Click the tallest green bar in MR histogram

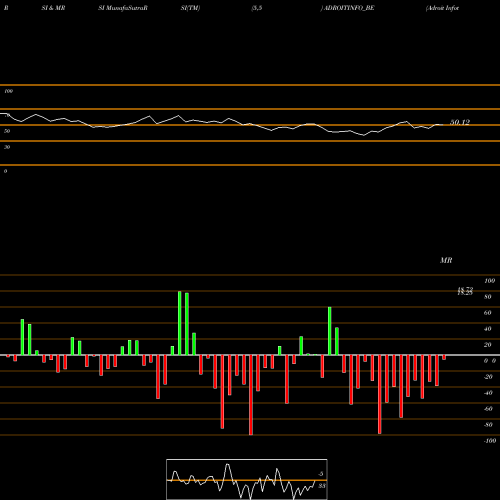(180, 323)
